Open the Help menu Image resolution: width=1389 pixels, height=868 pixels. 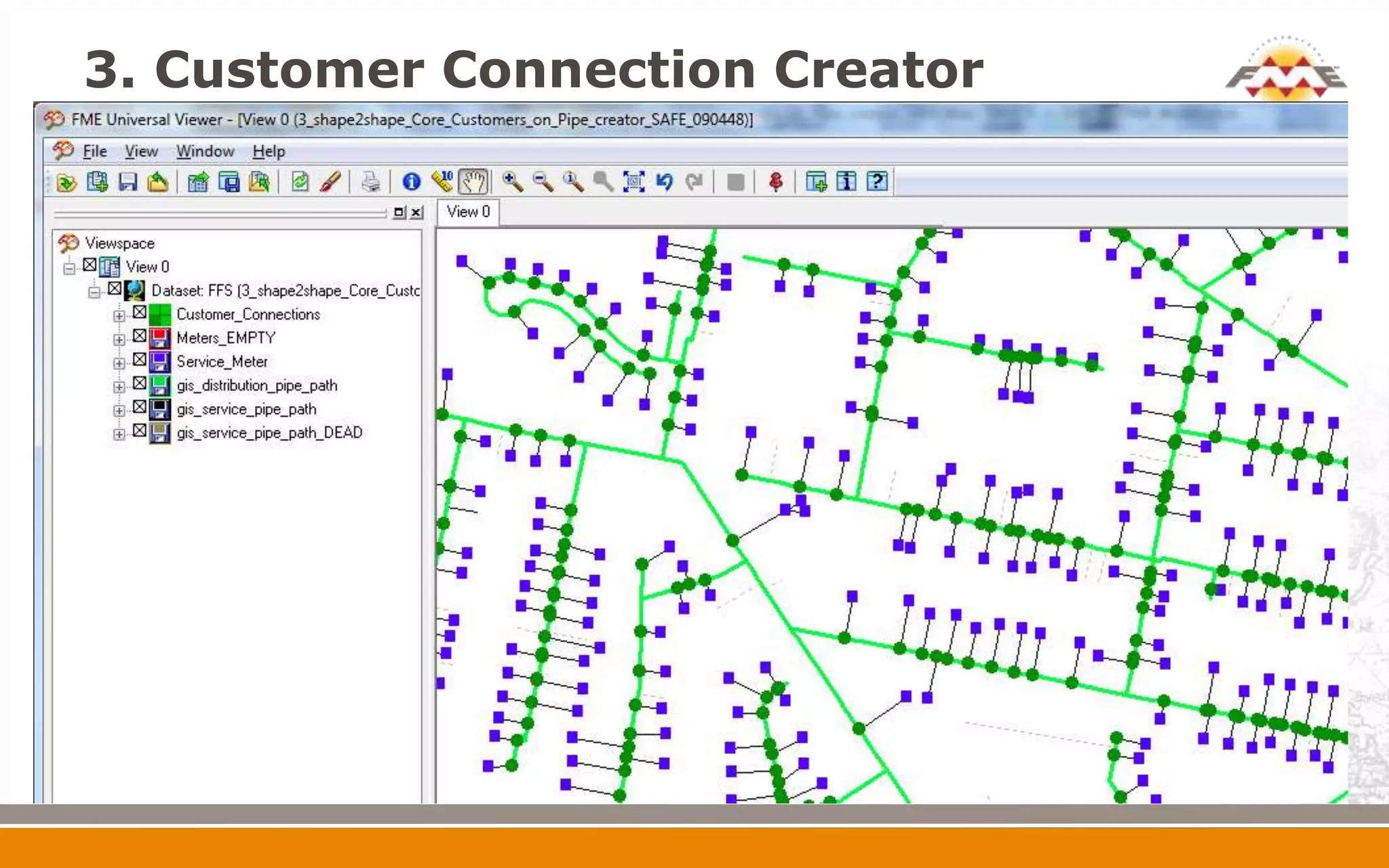point(269,151)
